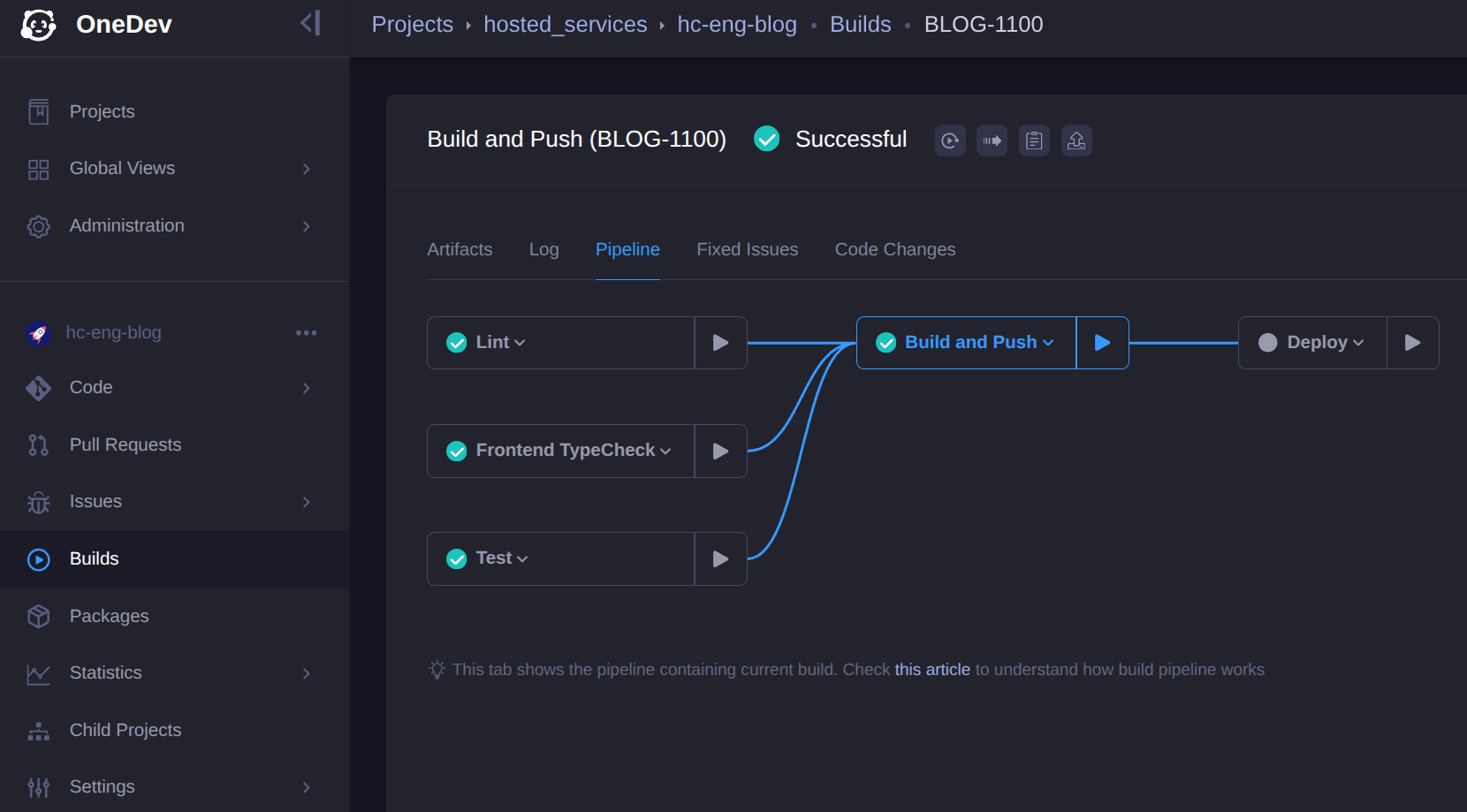The width and height of the screenshot is (1467, 812).
Task: Run the Deploy job with its play button
Action: pyautogui.click(x=1413, y=343)
